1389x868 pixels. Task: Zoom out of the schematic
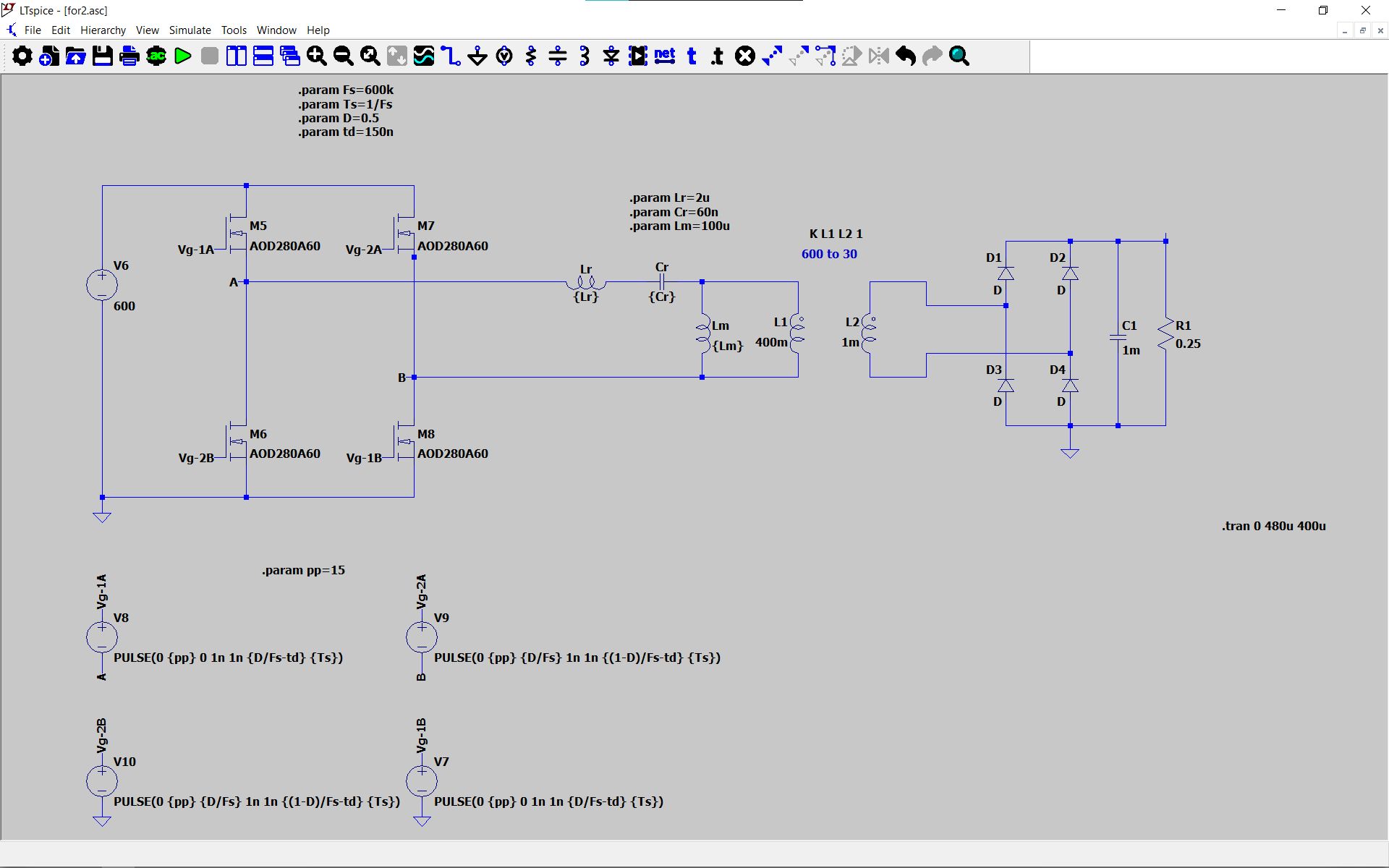[x=344, y=56]
